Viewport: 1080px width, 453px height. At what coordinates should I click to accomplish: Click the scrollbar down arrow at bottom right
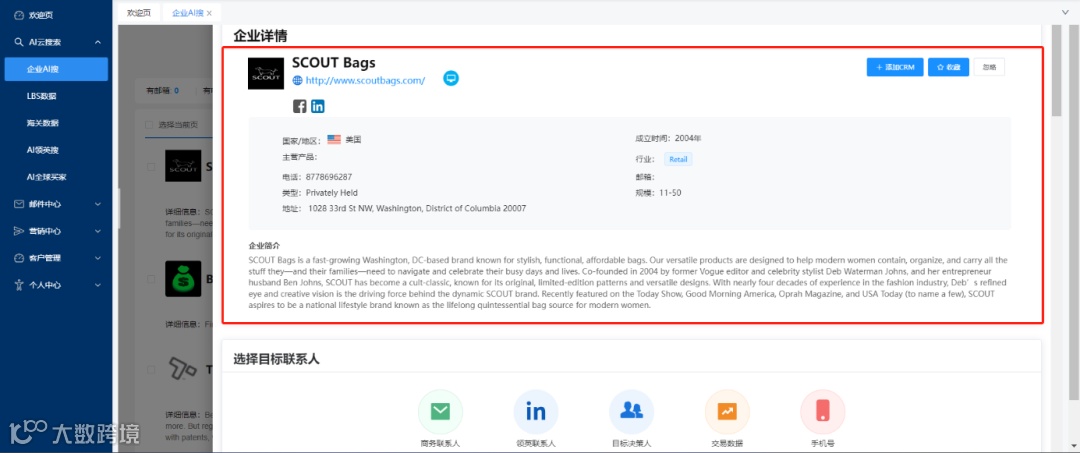click(x=1074, y=447)
